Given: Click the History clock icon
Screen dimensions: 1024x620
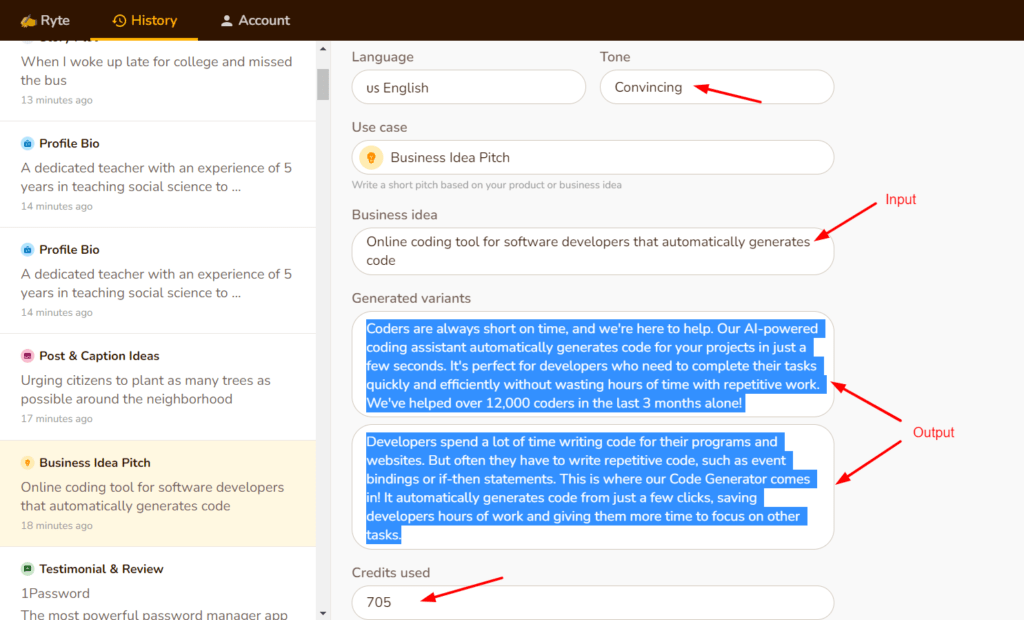Looking at the screenshot, I should (x=119, y=20).
